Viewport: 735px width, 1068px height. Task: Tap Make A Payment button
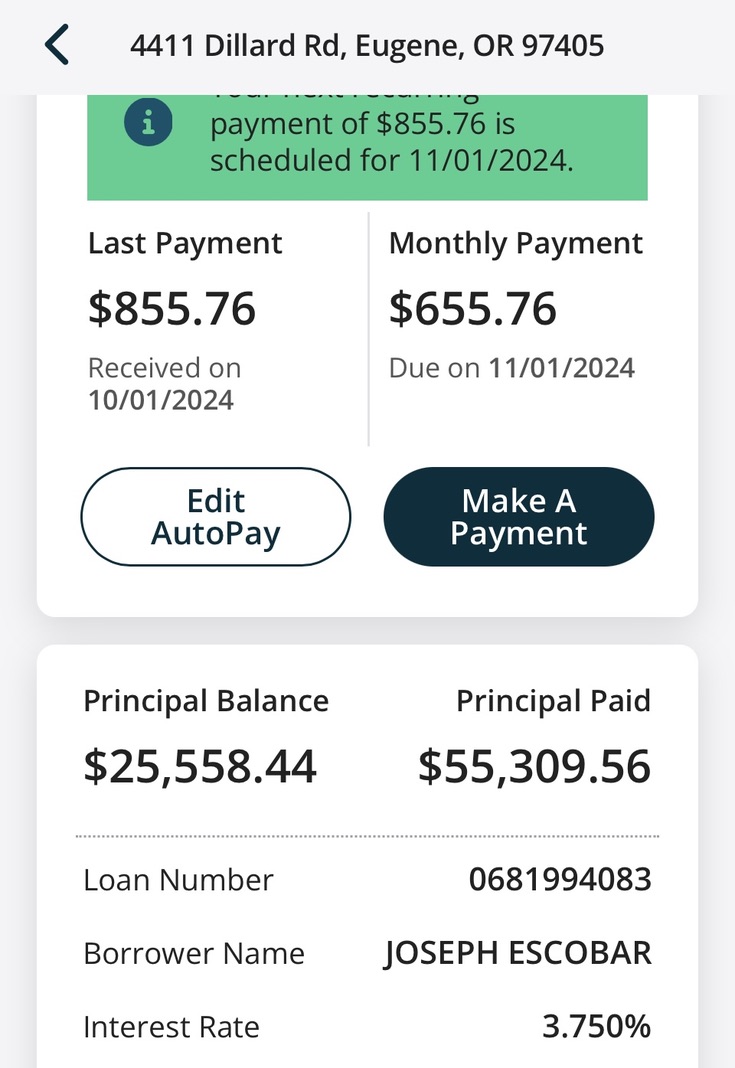click(519, 517)
